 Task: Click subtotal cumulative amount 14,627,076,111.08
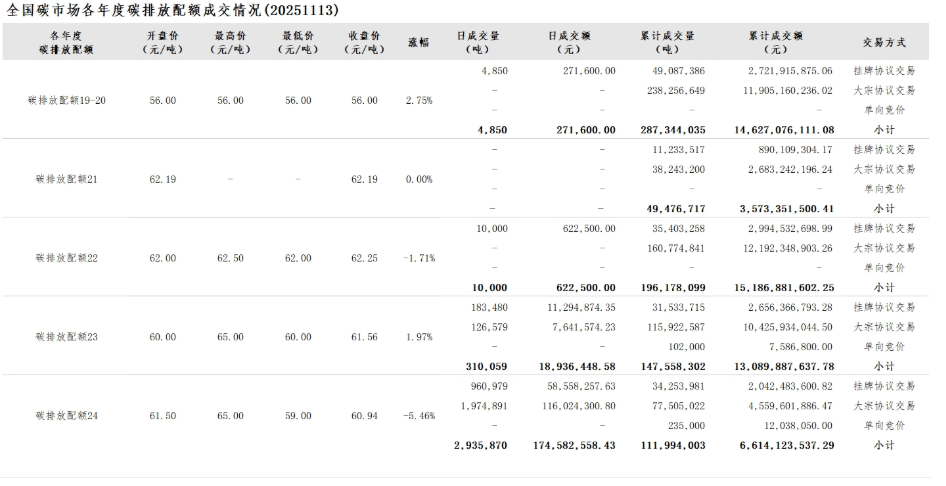click(x=776, y=130)
